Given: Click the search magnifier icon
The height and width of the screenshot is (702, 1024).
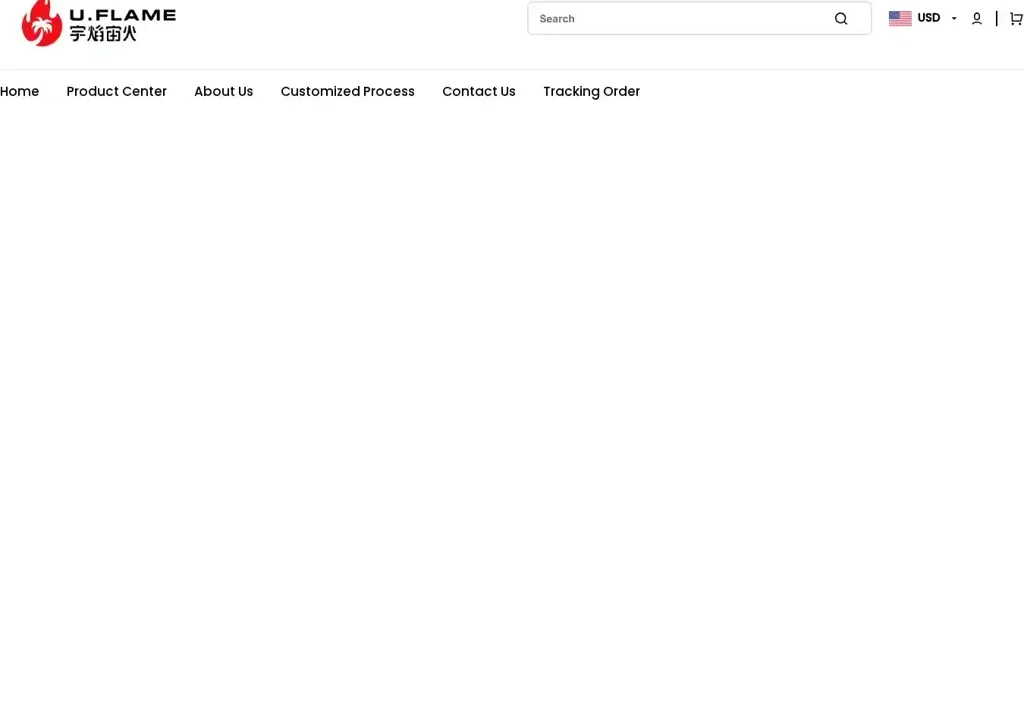Looking at the screenshot, I should (841, 18).
